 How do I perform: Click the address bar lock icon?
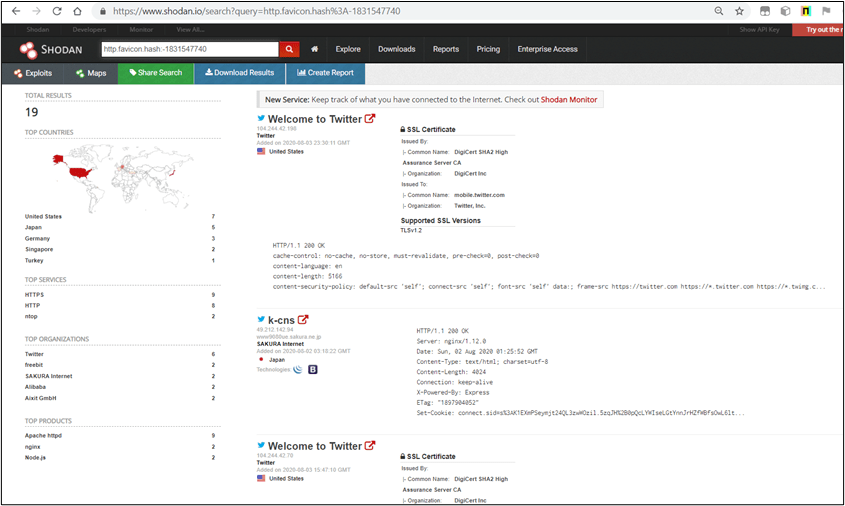103,11
